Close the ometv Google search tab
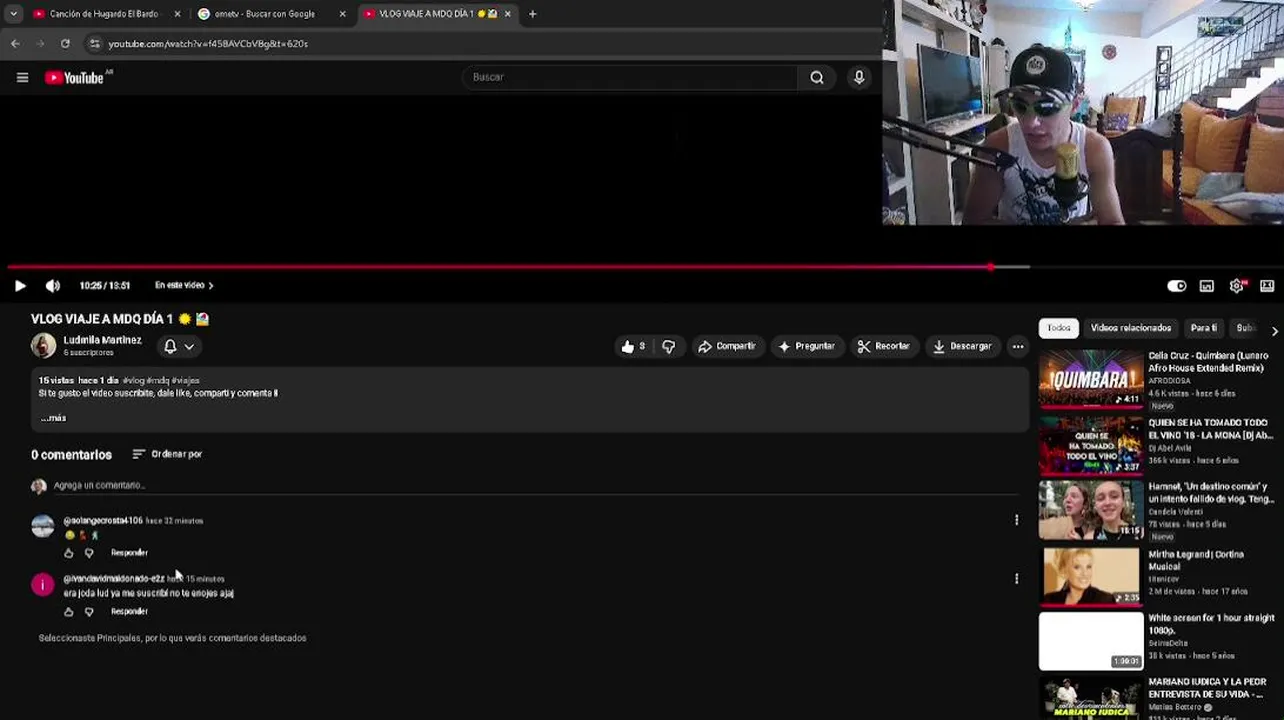Screen dimensions: 1284x720 coord(342,14)
